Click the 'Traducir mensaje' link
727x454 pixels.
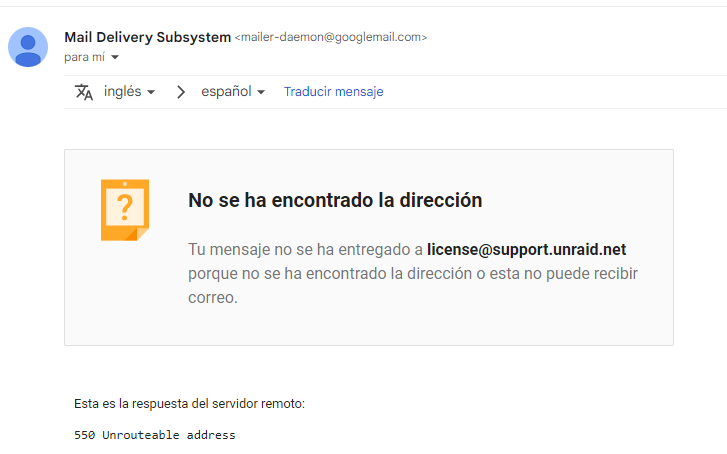coord(333,92)
